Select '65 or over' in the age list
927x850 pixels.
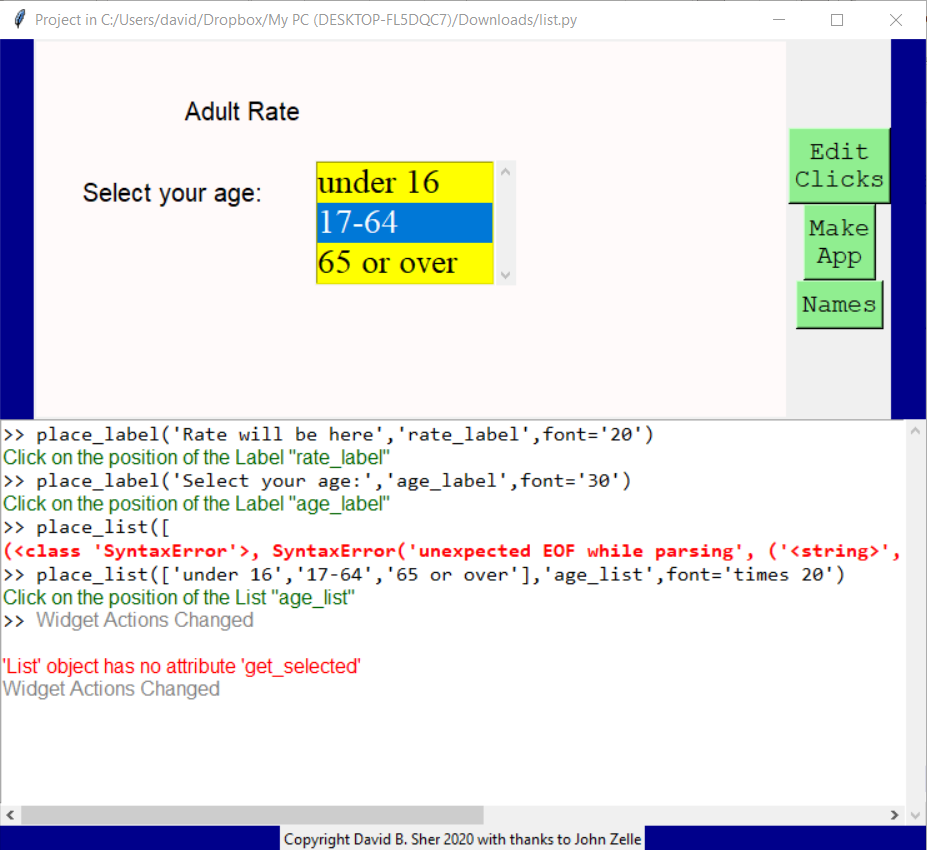[x=404, y=263]
